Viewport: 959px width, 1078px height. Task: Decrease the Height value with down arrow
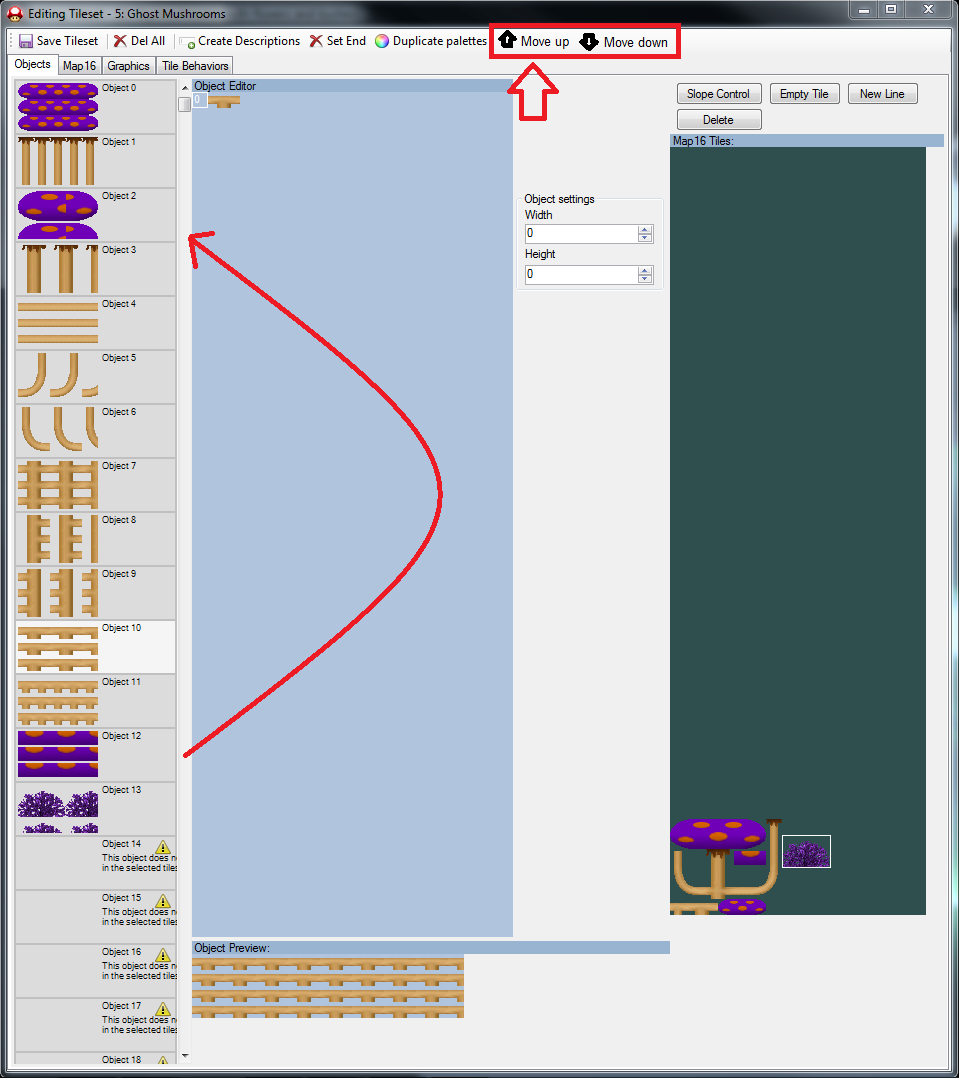pyautogui.click(x=645, y=278)
